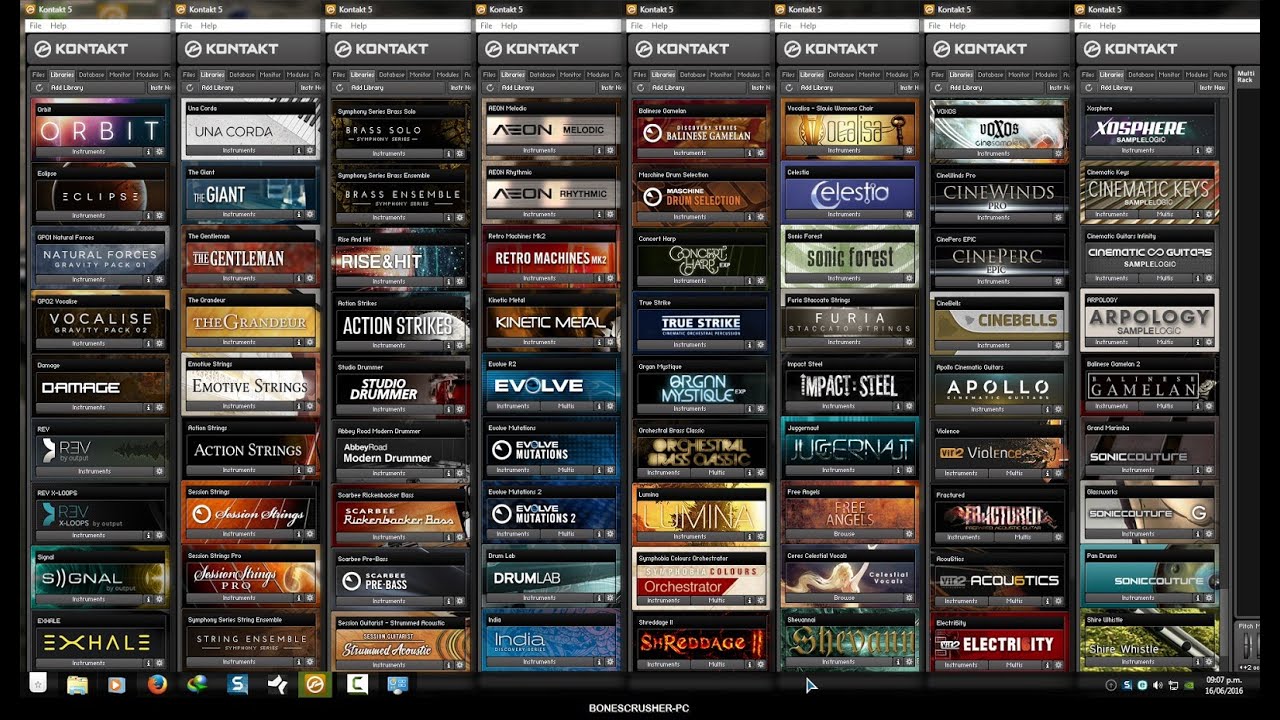Image resolution: width=1280 pixels, height=720 pixels.
Task: Open gear options on the Sonic Forest library
Action: coord(909,278)
